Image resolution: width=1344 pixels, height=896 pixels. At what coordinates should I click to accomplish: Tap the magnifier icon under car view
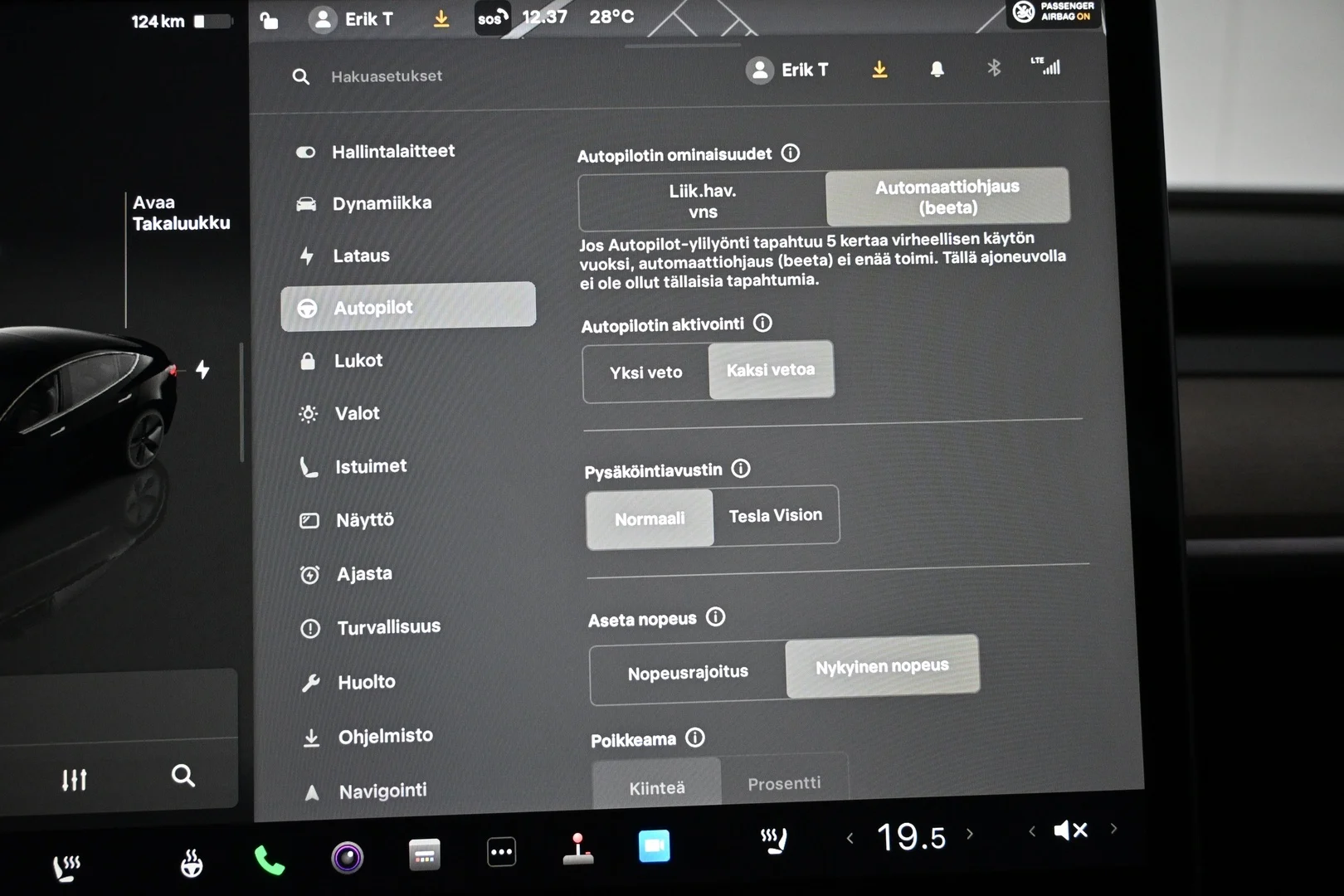tap(183, 776)
